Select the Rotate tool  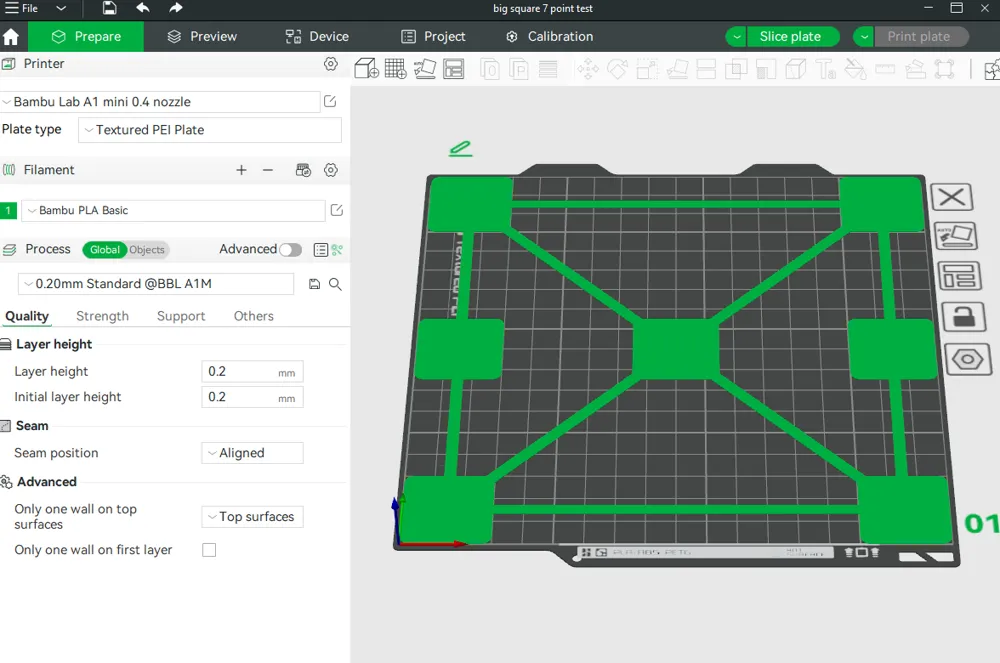[618, 68]
